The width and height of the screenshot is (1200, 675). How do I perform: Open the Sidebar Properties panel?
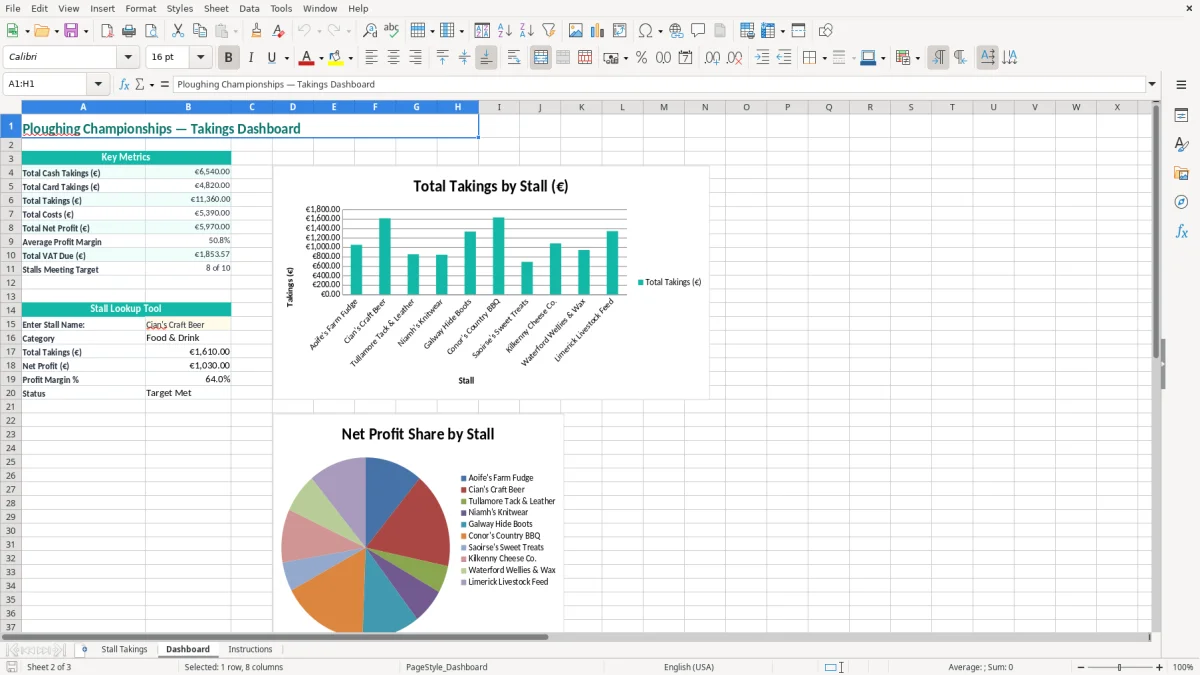pyautogui.click(x=1181, y=116)
